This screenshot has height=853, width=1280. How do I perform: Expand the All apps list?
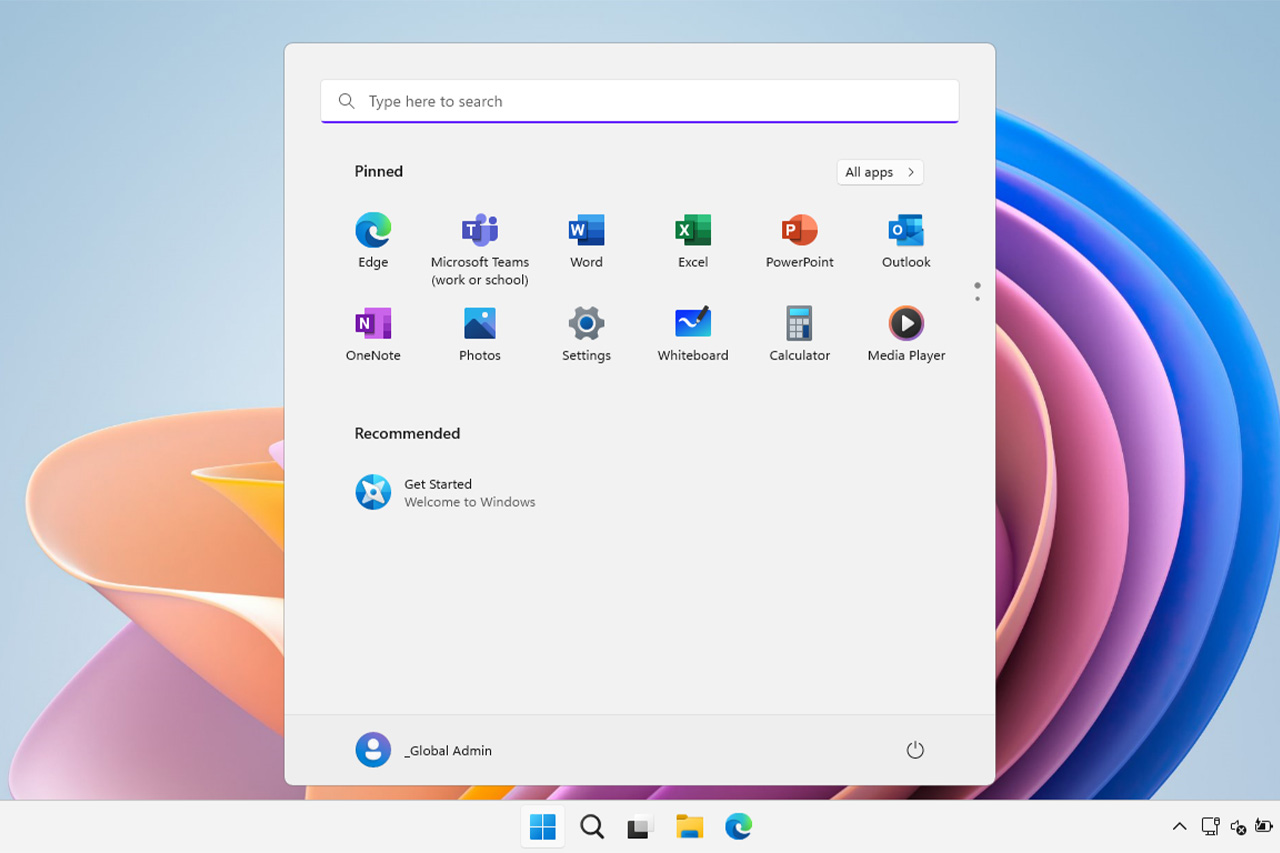[x=879, y=172]
